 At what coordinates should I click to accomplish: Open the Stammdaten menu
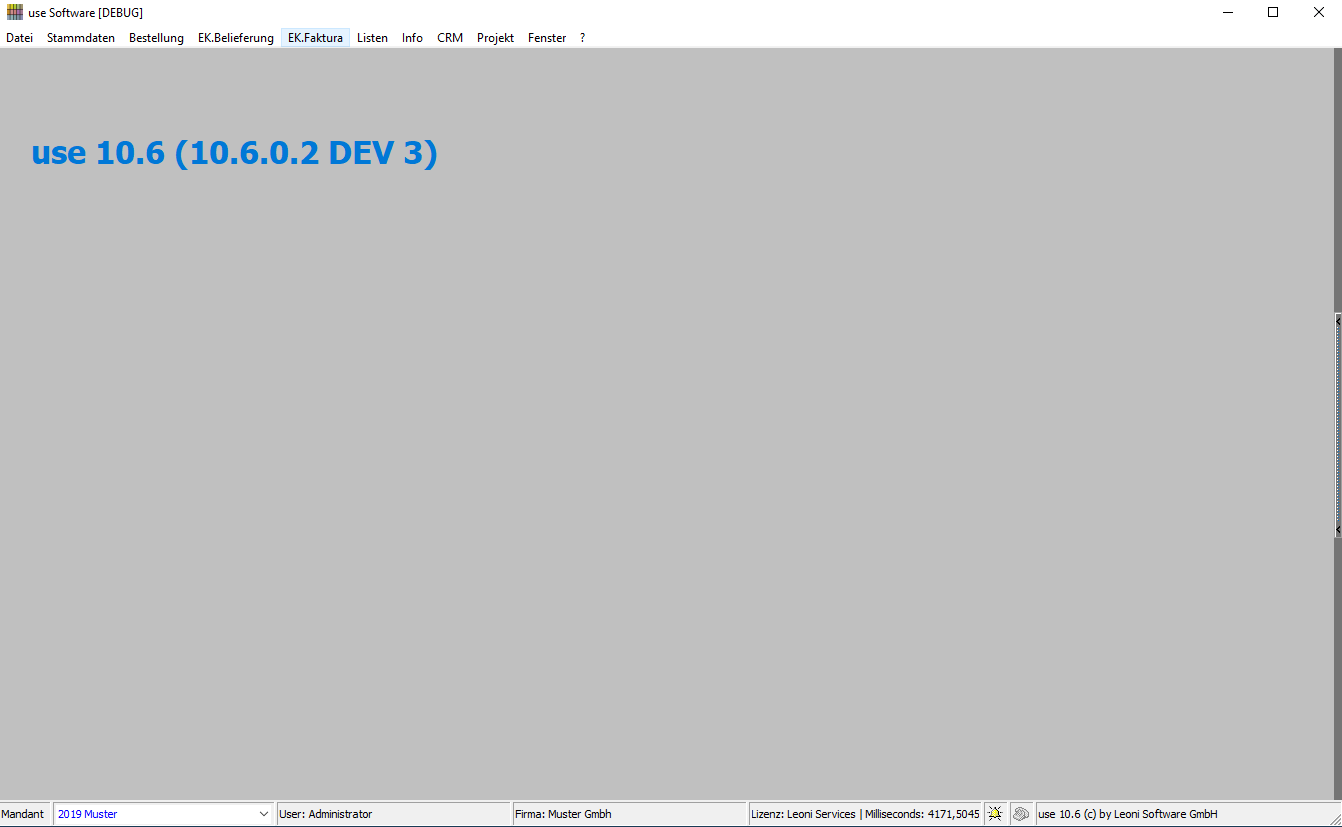pyautogui.click(x=81, y=38)
